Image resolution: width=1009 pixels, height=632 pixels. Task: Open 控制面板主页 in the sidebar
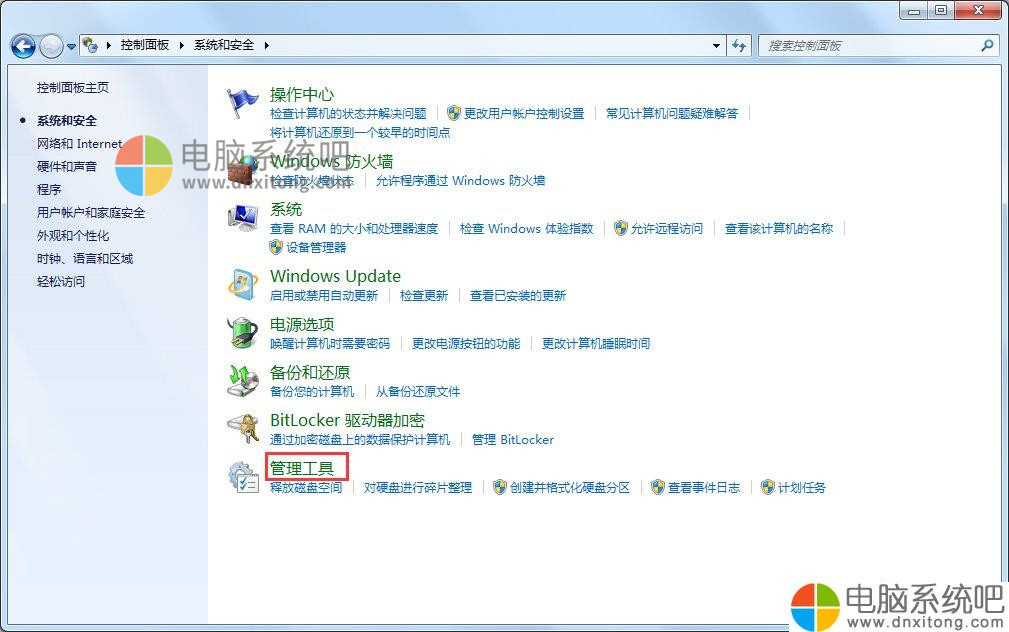tap(73, 88)
